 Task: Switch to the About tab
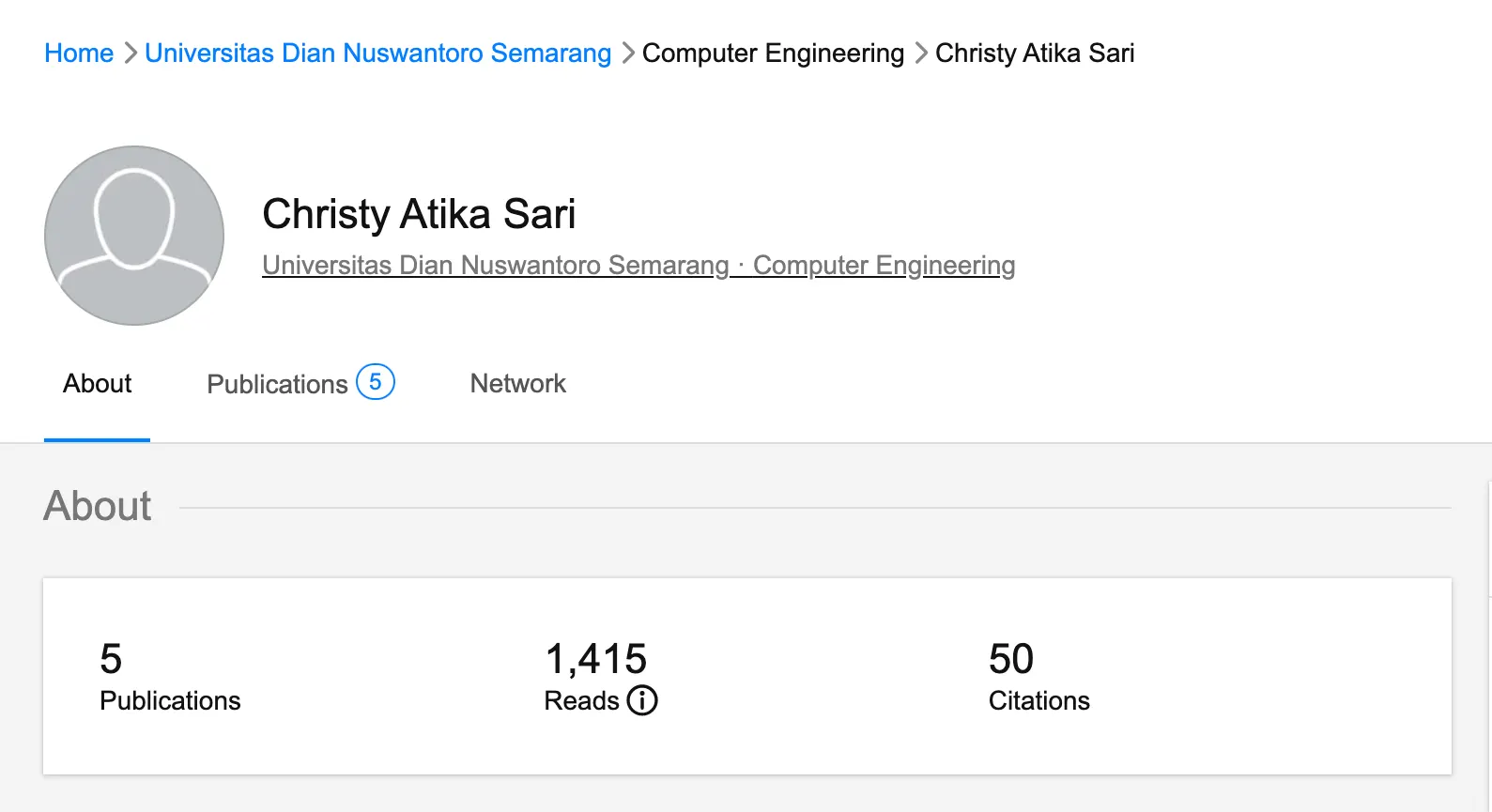pyautogui.click(x=98, y=384)
